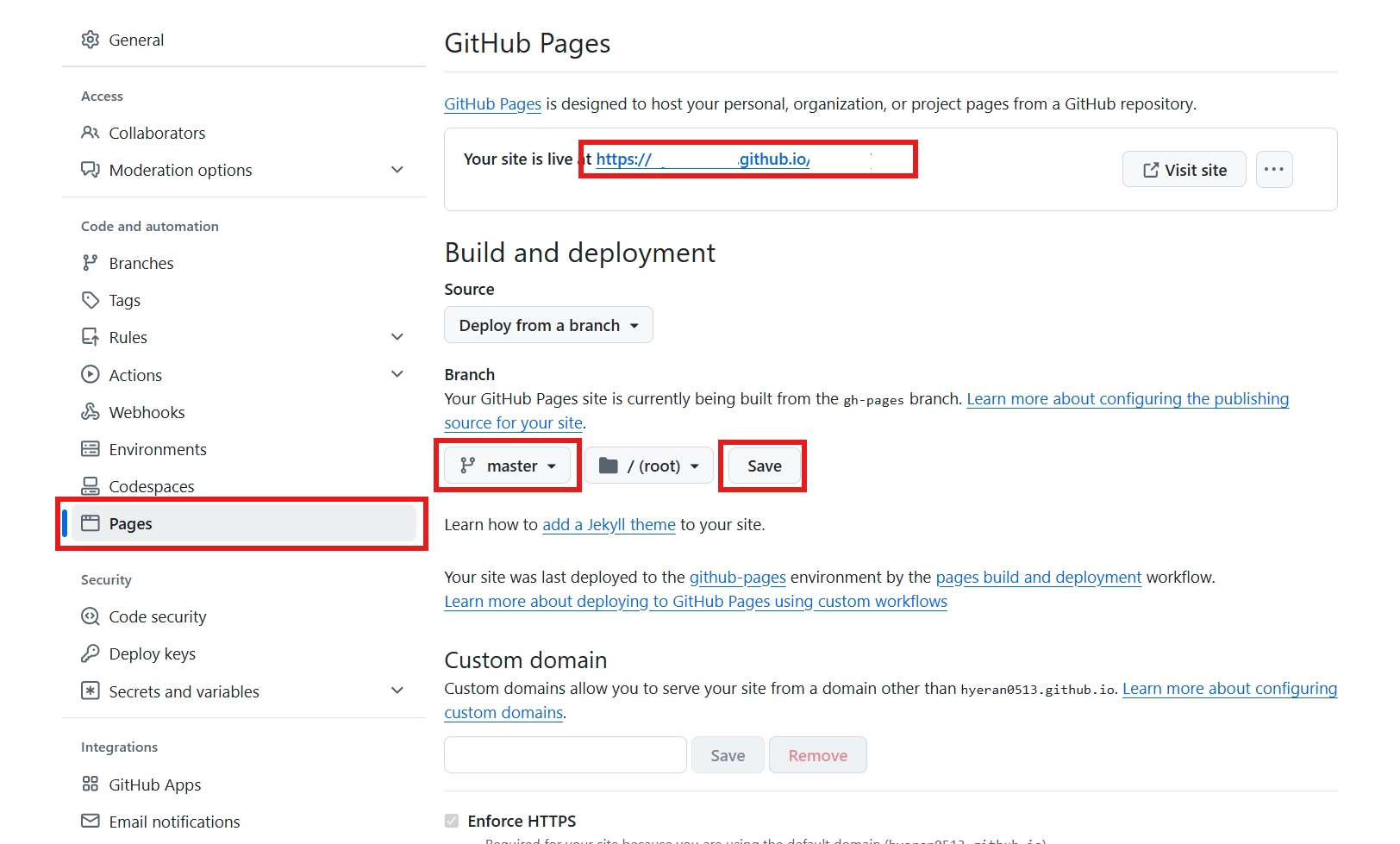Image resolution: width=1400 pixels, height=844 pixels.
Task: Click the custom domain Save button
Action: point(728,755)
